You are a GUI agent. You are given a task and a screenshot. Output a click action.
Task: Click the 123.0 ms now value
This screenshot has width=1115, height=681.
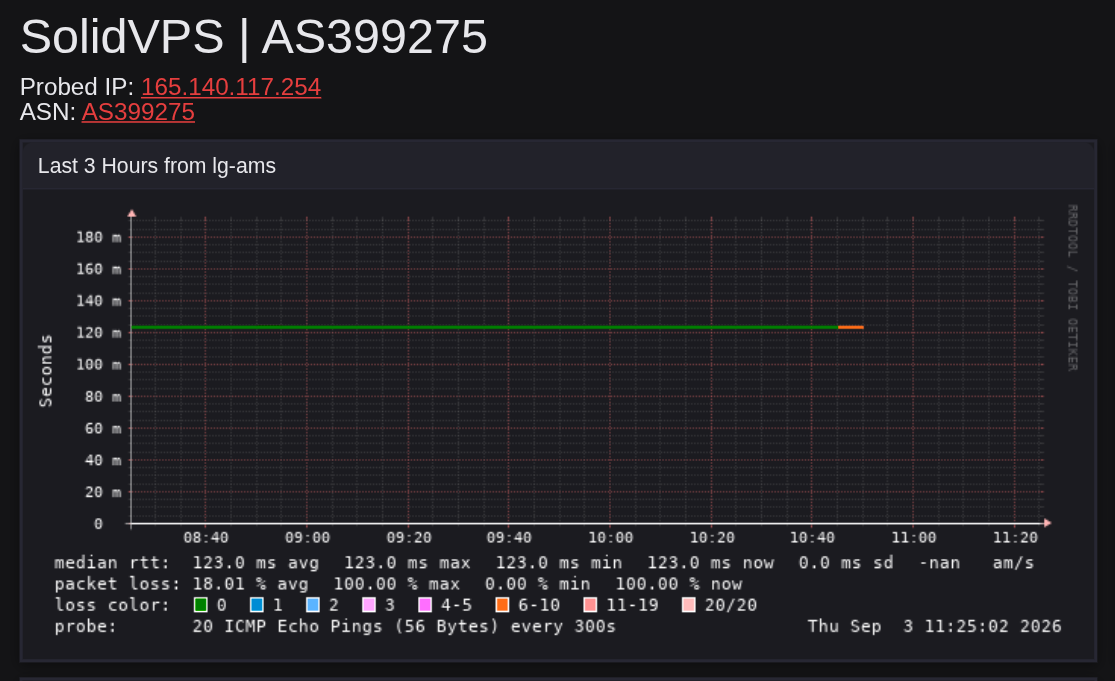710,563
